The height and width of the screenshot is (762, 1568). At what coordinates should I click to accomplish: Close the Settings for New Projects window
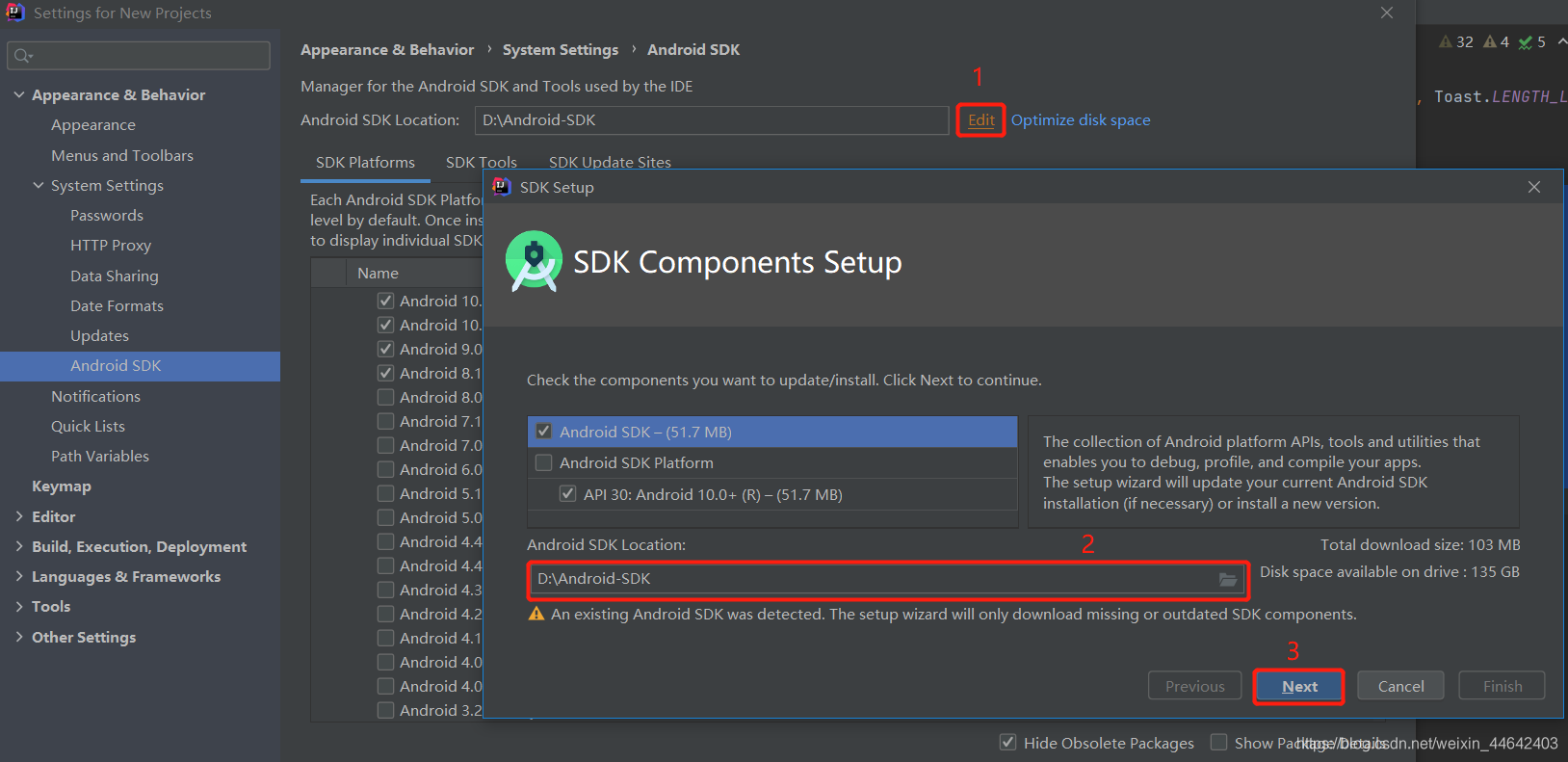point(1387,13)
